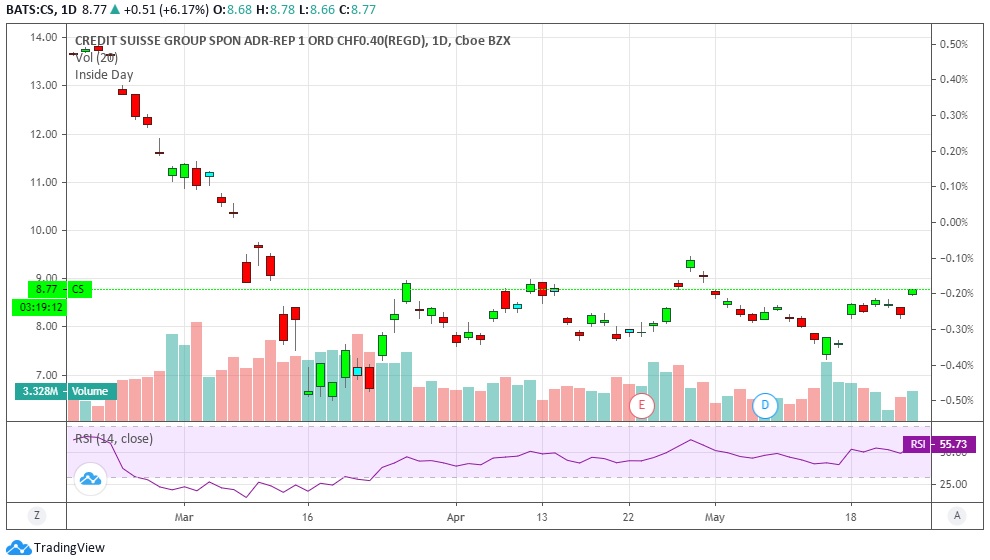Click the cloud icon in the RSI pane
The height and width of the screenshot is (560, 990).
pyautogui.click(x=90, y=479)
